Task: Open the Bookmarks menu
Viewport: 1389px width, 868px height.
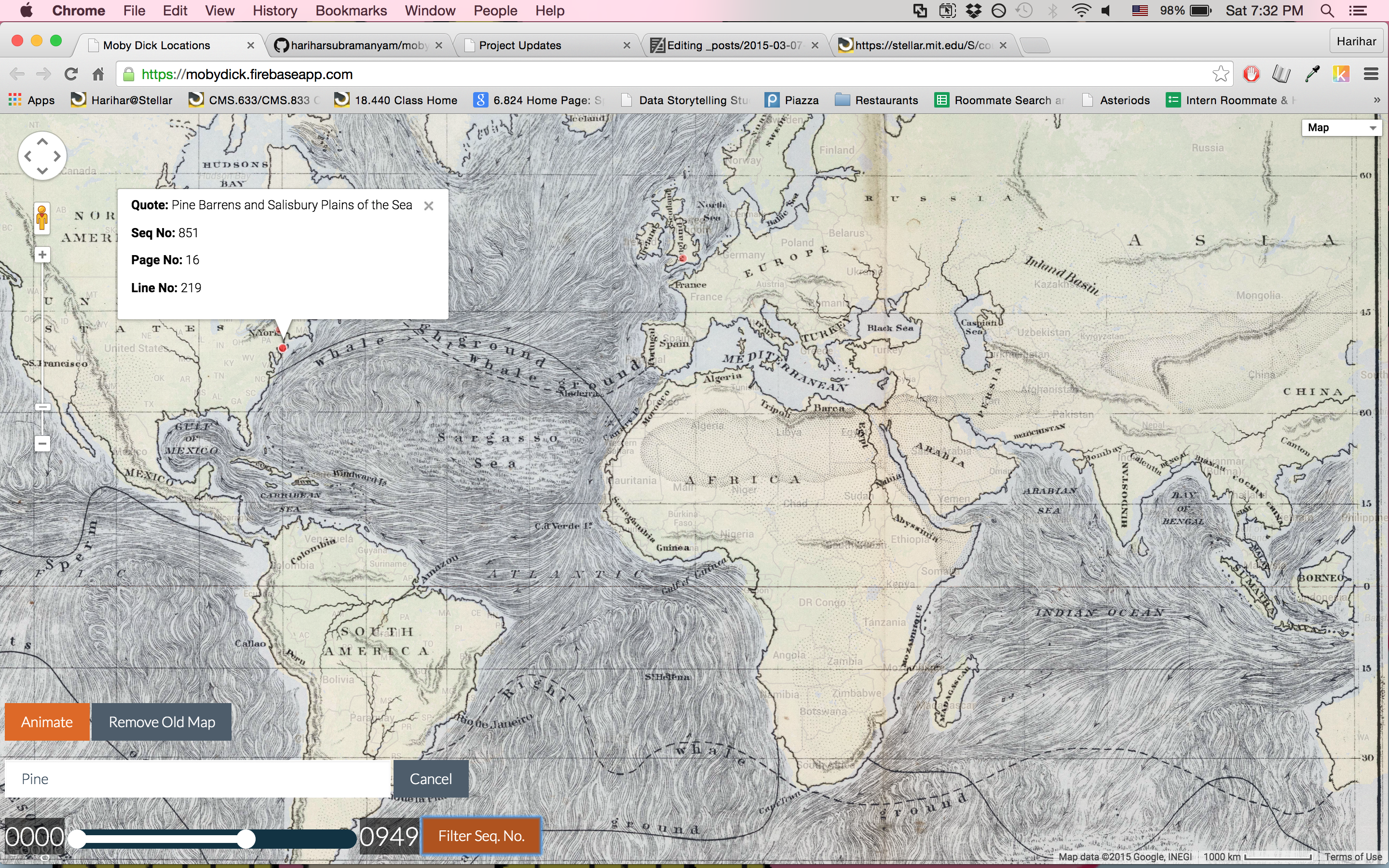Action: [351, 10]
